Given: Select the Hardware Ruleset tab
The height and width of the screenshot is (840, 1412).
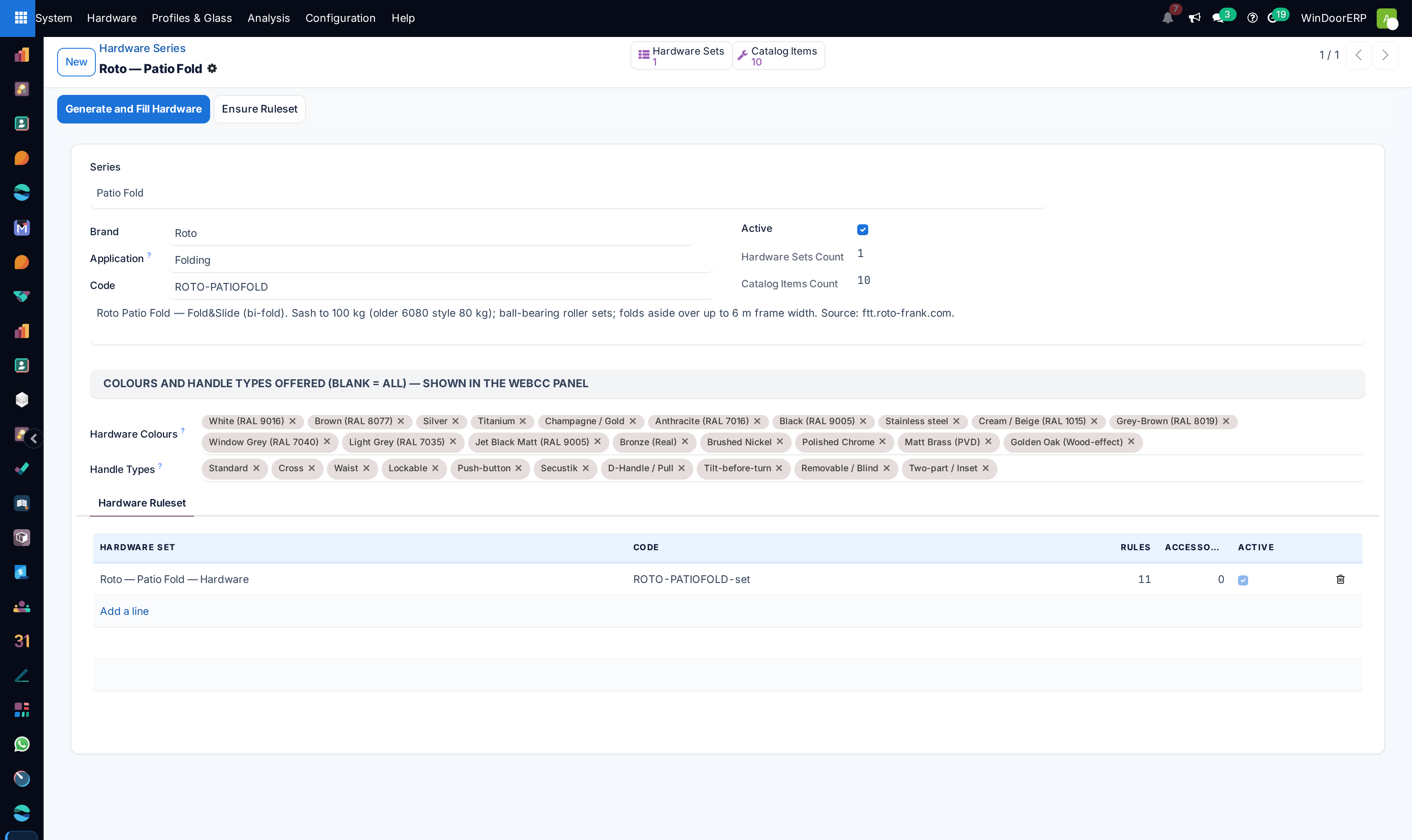Looking at the screenshot, I should click(142, 503).
